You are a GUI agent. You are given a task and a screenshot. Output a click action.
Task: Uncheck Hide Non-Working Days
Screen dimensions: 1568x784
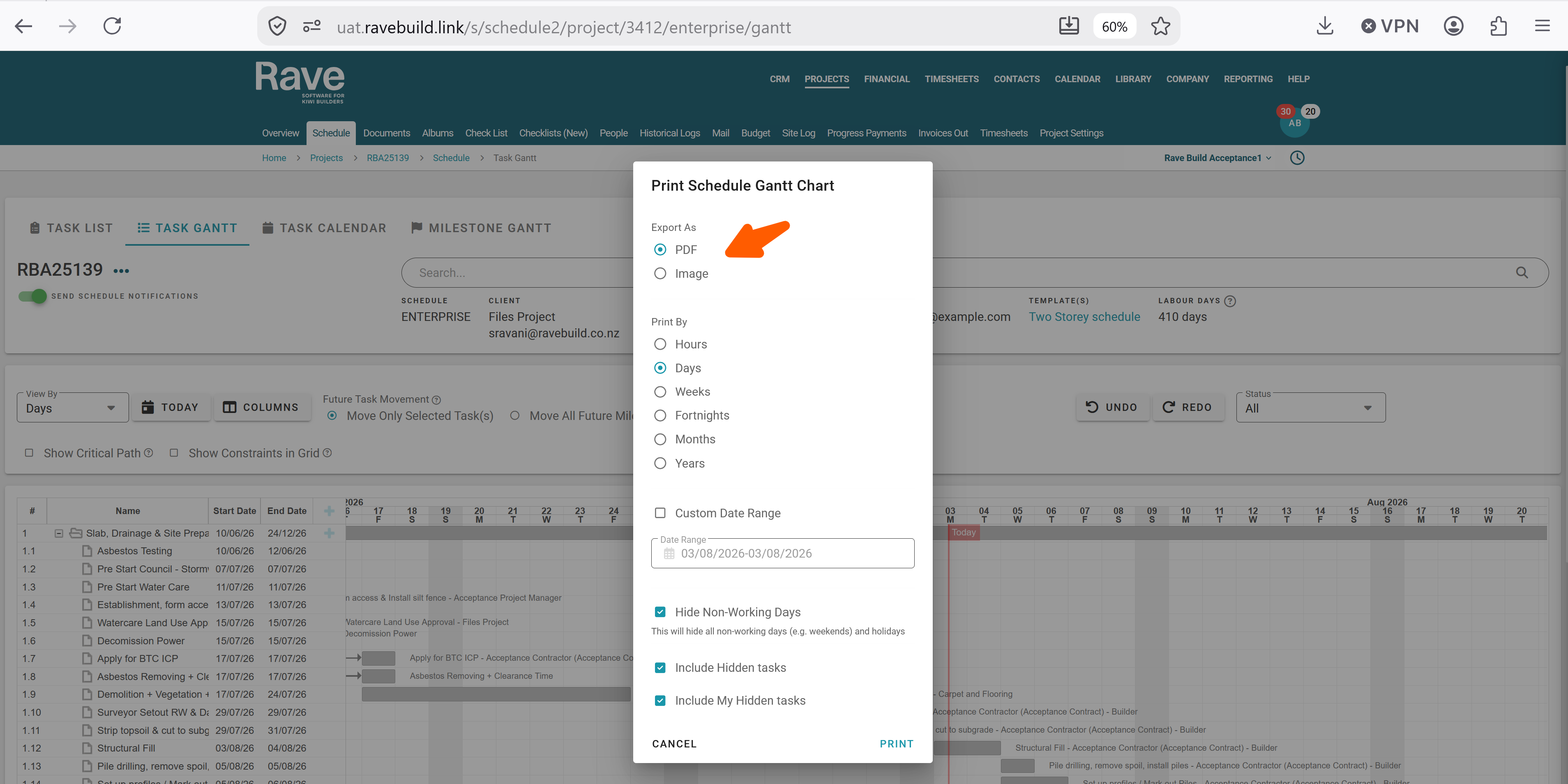tap(660, 612)
